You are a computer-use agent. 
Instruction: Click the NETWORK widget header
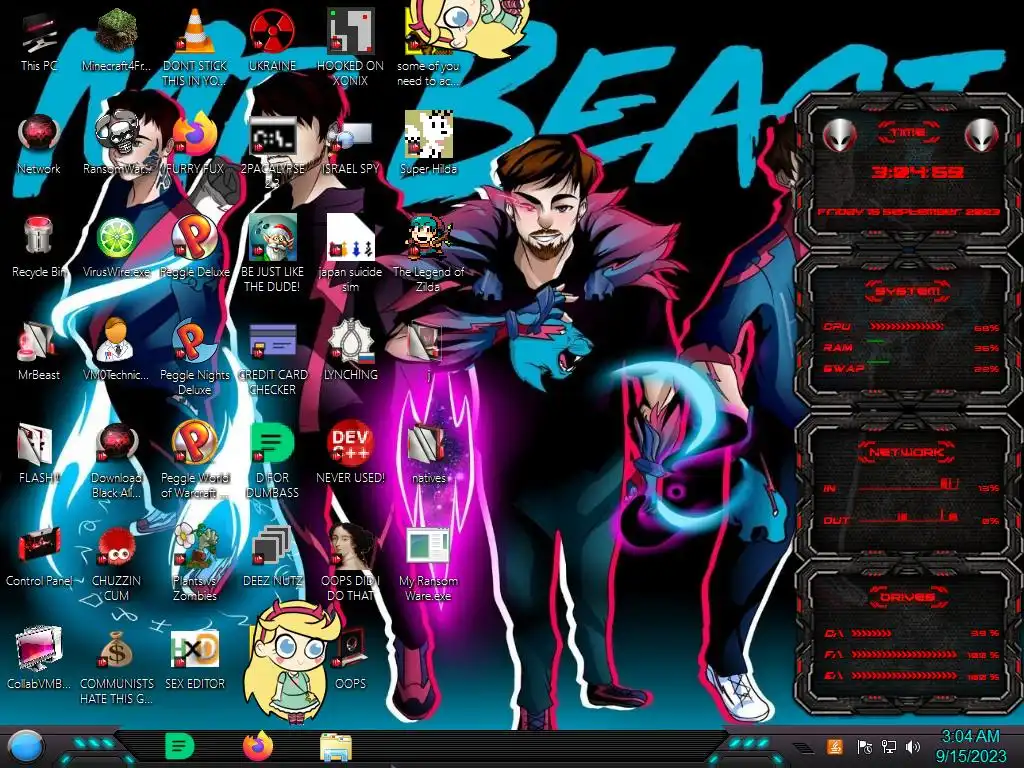[906, 451]
